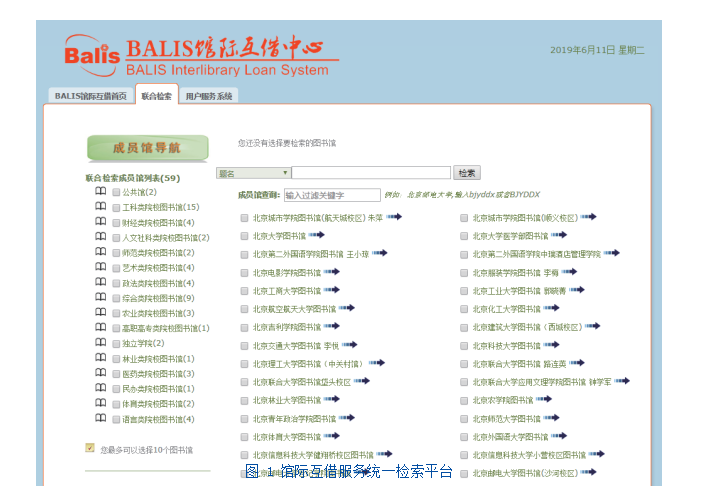Open the 北京联合大学应用文理学院图书馆 link
707x486 pixels.
(x=542, y=382)
